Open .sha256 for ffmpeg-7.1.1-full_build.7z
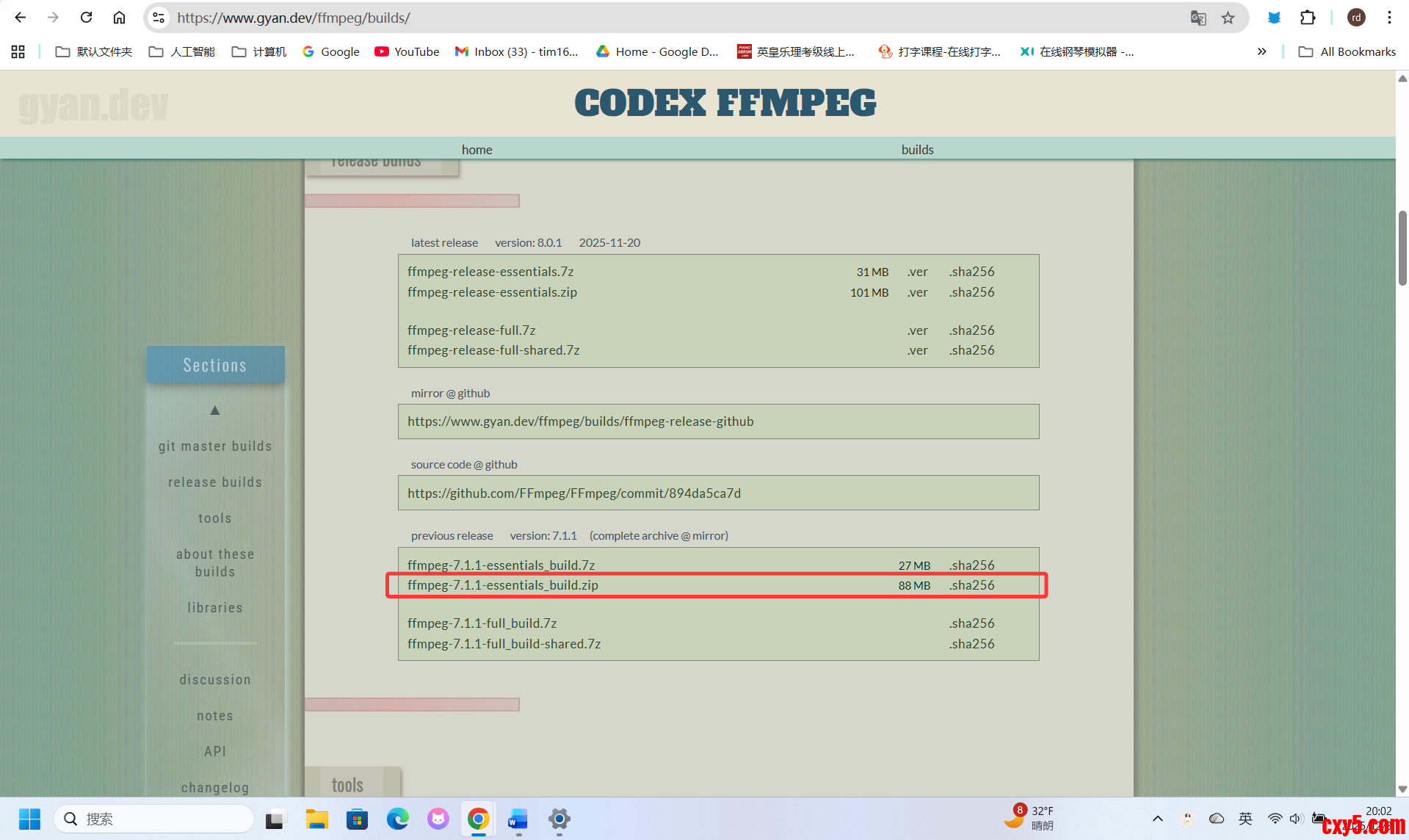The height and width of the screenshot is (840, 1409). (x=971, y=623)
